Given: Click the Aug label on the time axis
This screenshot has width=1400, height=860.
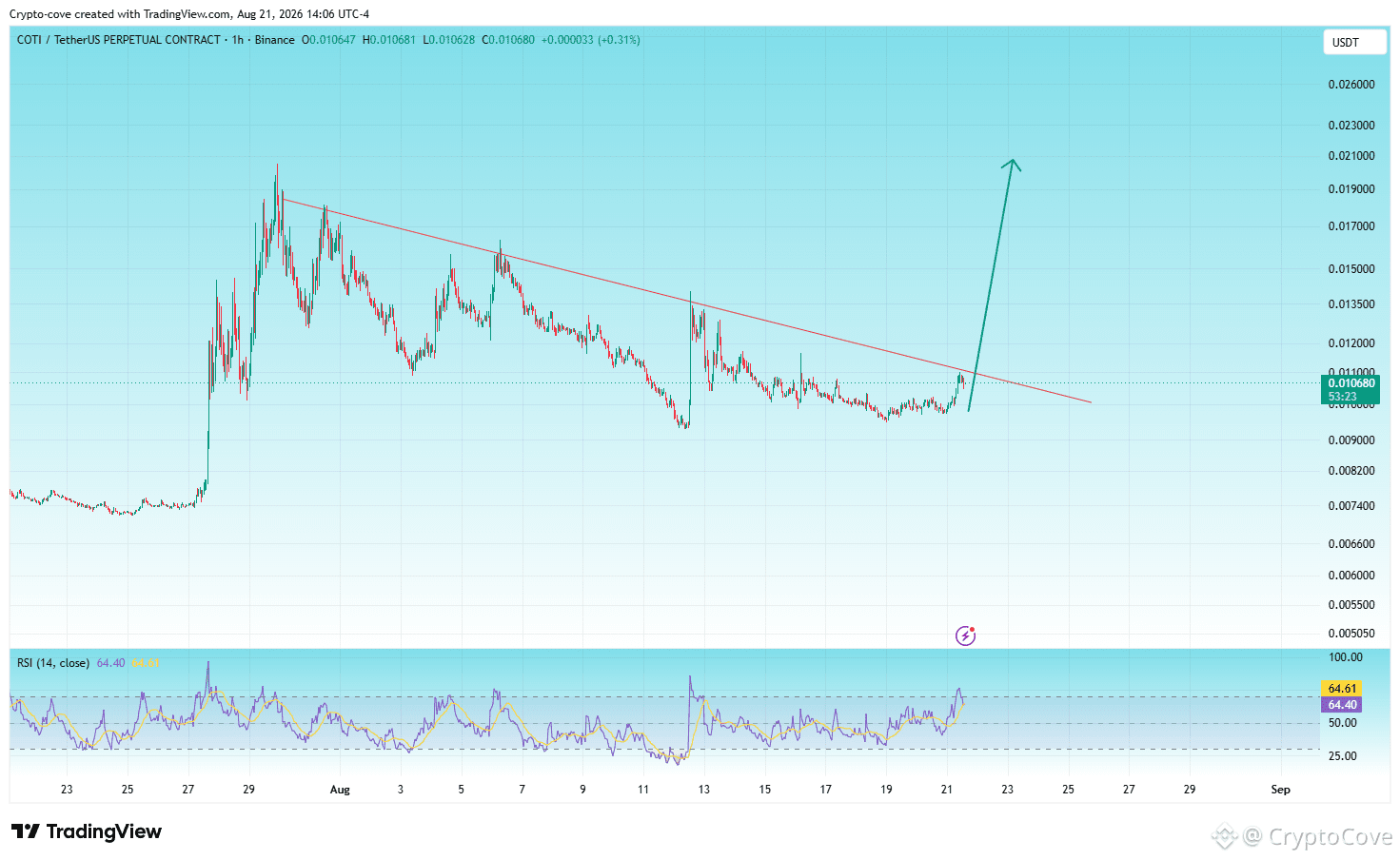Looking at the screenshot, I should [340, 790].
